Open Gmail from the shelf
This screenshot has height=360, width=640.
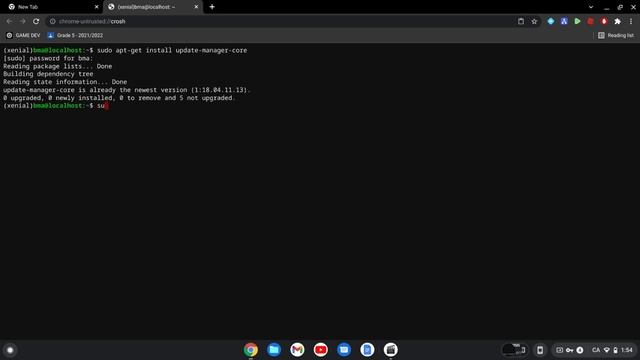[x=297, y=350]
